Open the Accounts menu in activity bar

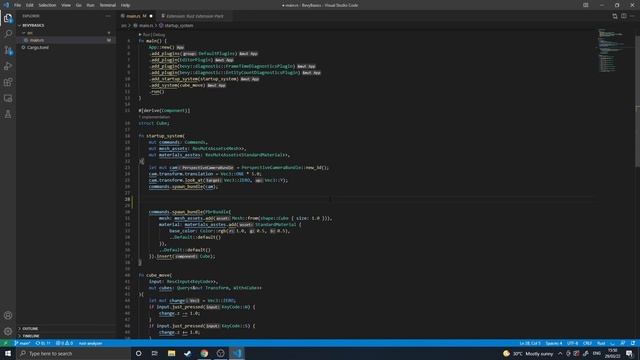[8, 315]
